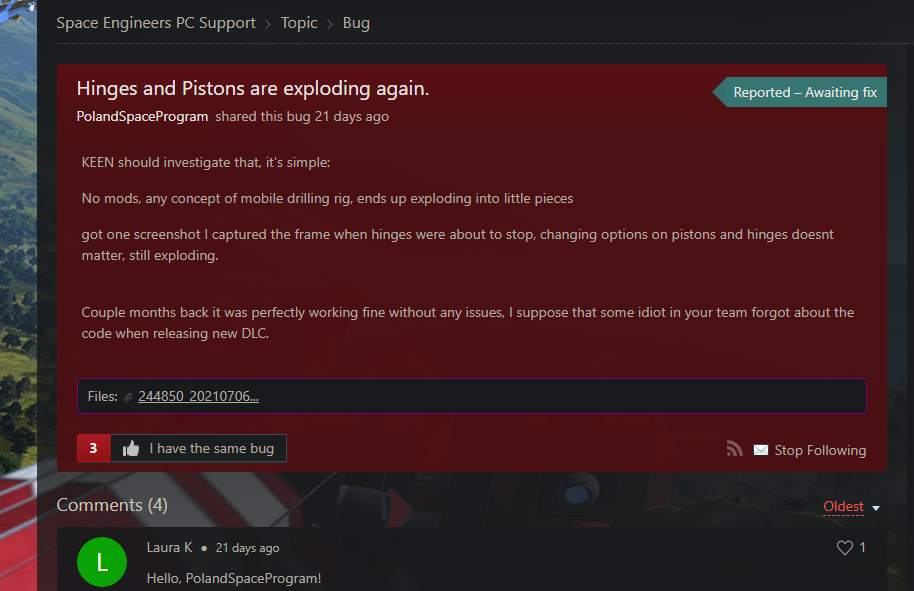Open the Topic breadcrumb
The width and height of the screenshot is (914, 591).
[x=299, y=23]
